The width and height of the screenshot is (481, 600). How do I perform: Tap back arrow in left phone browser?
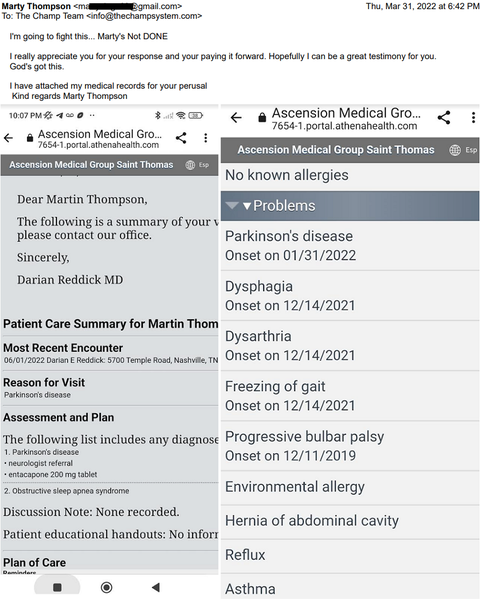tap(8, 138)
